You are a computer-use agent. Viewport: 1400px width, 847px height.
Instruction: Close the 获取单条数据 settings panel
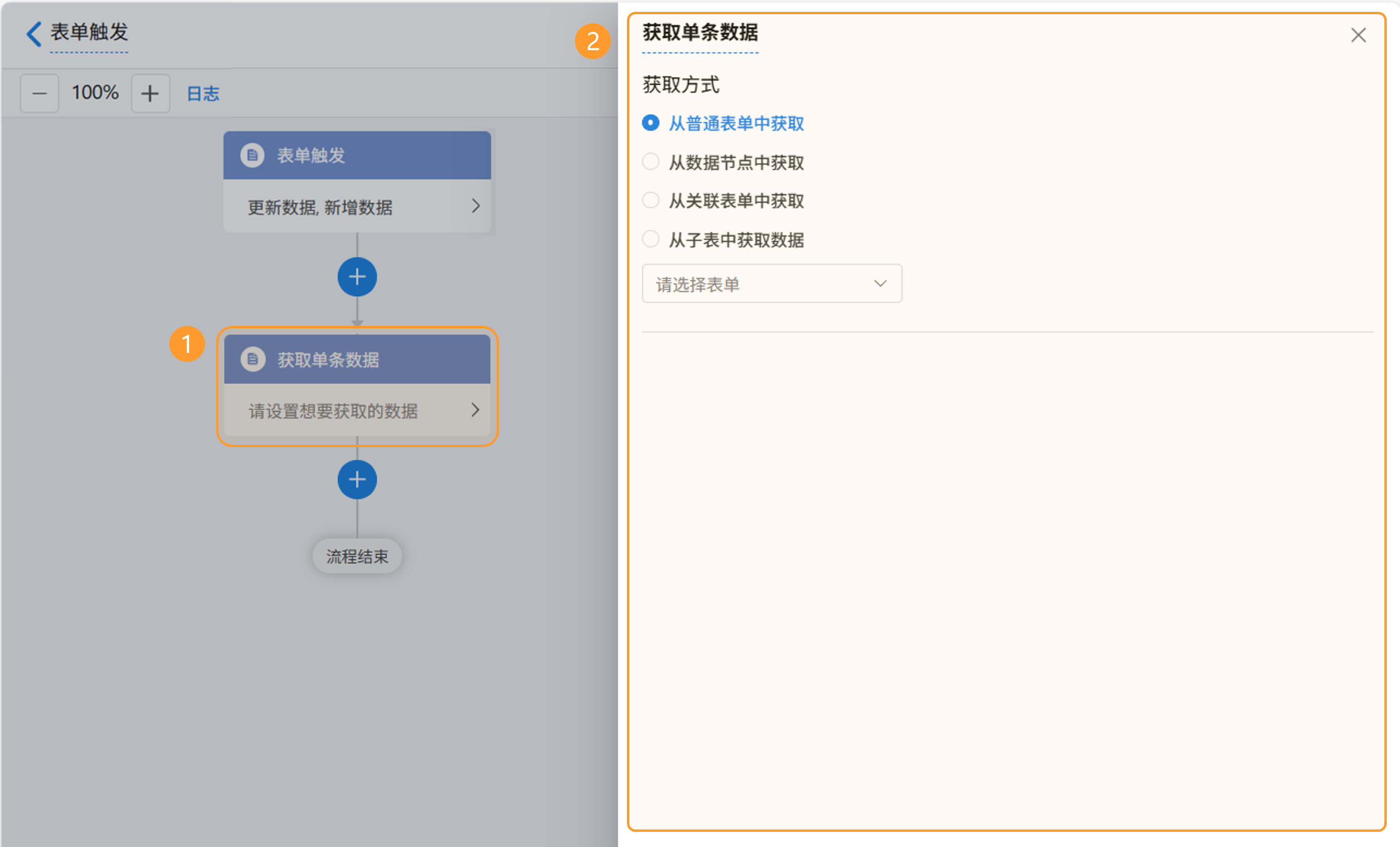point(1358,35)
